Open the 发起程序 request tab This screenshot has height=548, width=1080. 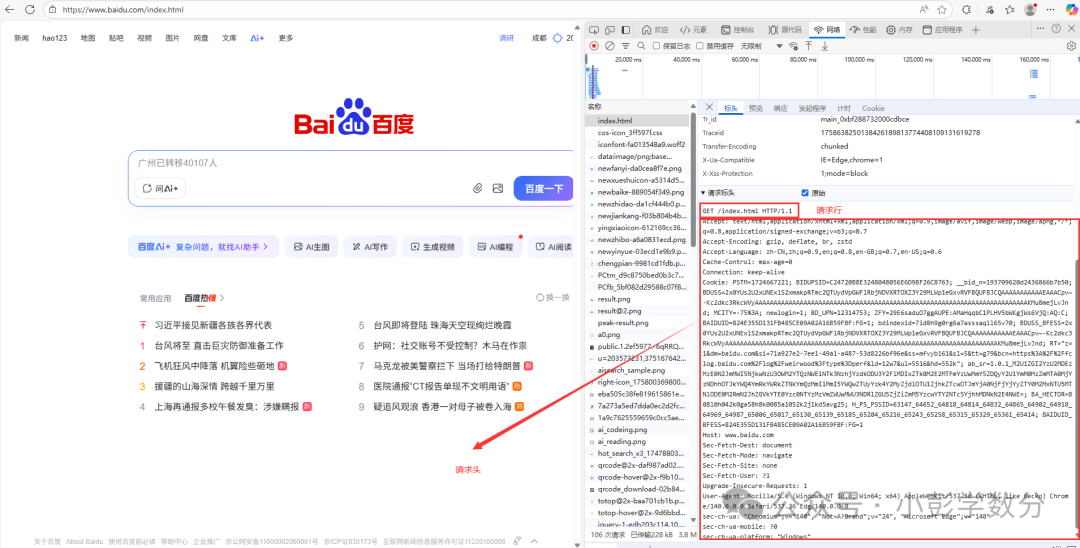point(812,108)
